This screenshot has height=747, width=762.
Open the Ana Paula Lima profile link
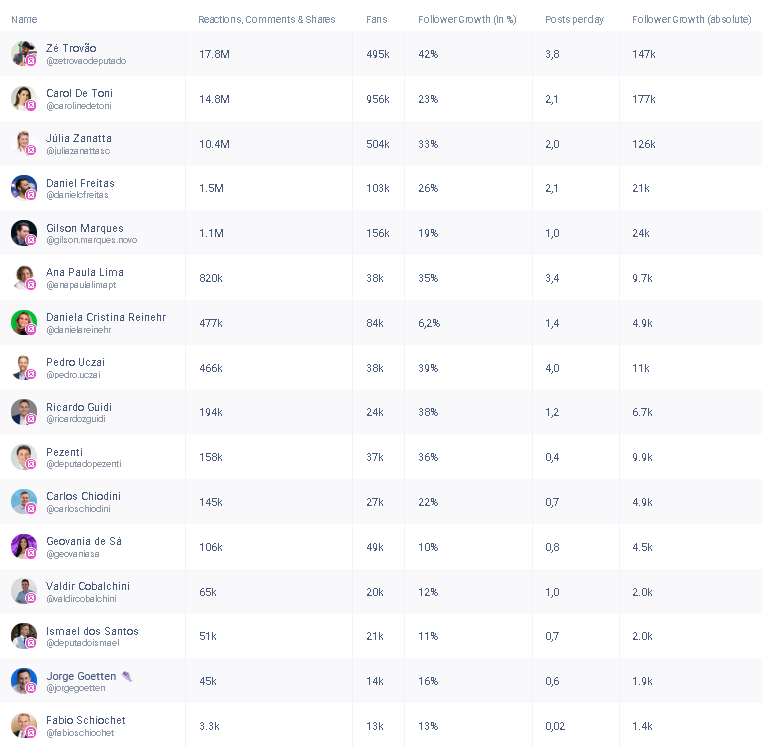[85, 272]
